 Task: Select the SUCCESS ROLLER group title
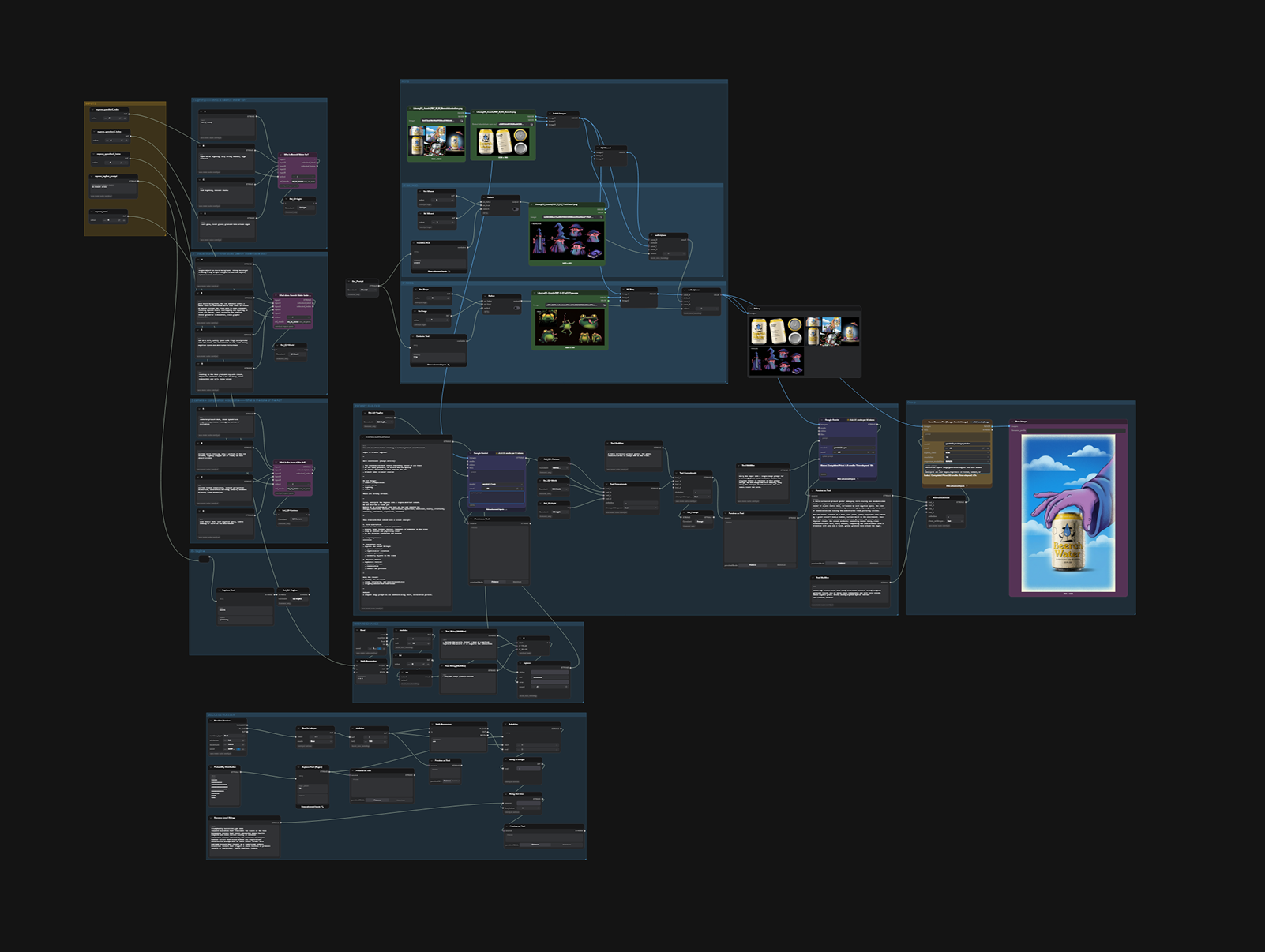tap(221, 714)
